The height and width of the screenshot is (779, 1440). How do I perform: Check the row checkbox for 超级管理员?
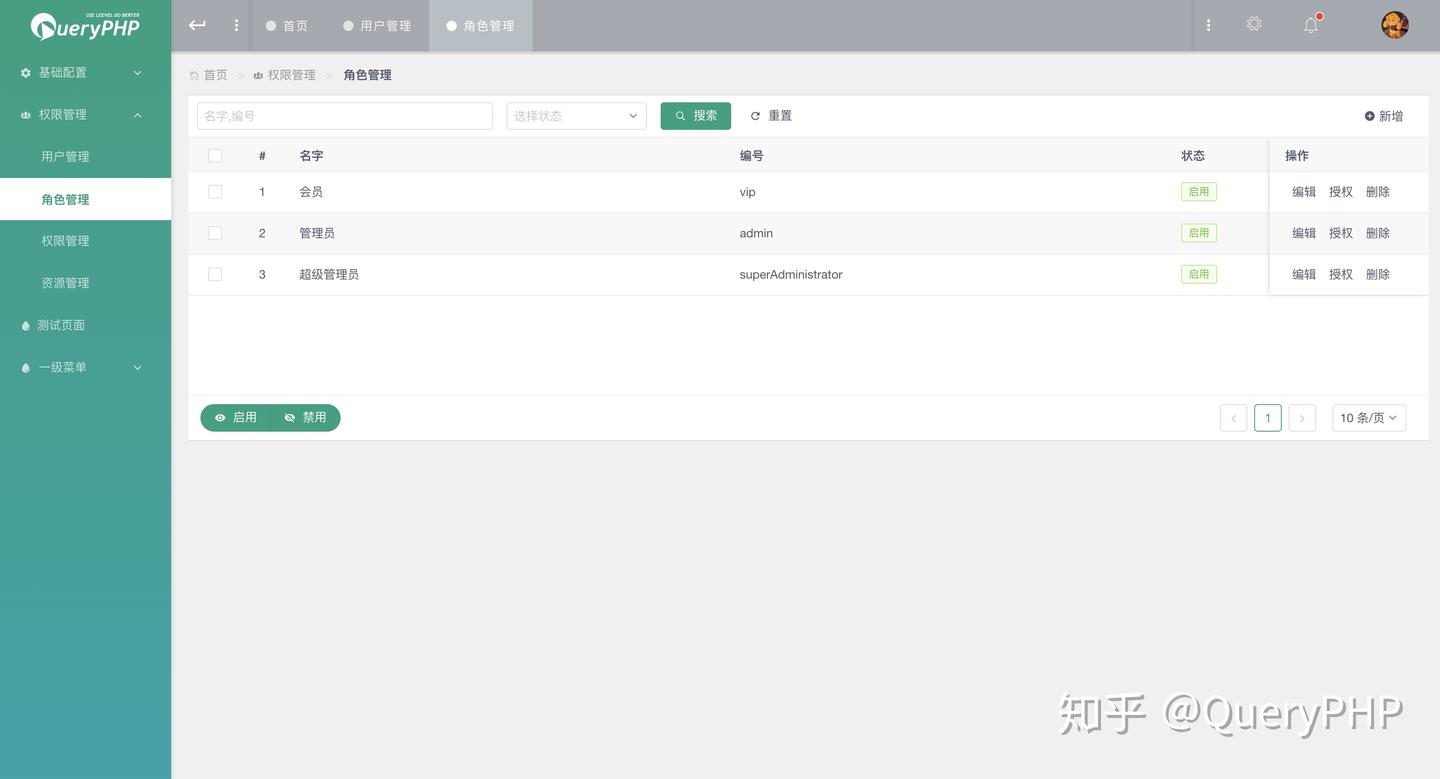[x=215, y=274]
